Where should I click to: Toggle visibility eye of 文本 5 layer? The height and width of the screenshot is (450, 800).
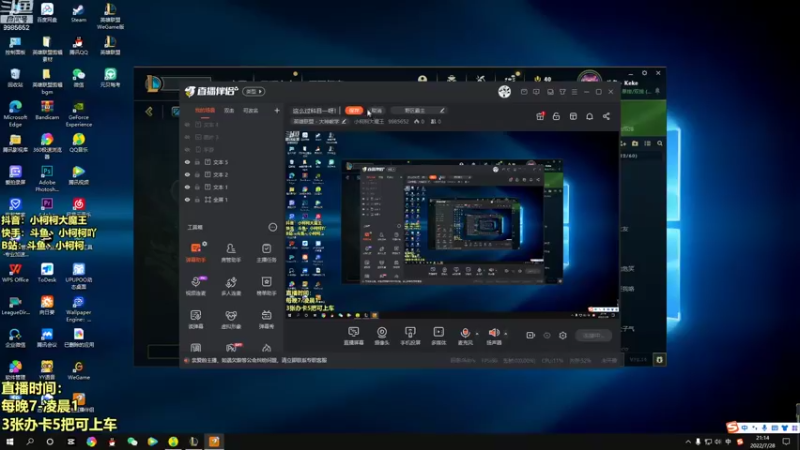coord(187,162)
